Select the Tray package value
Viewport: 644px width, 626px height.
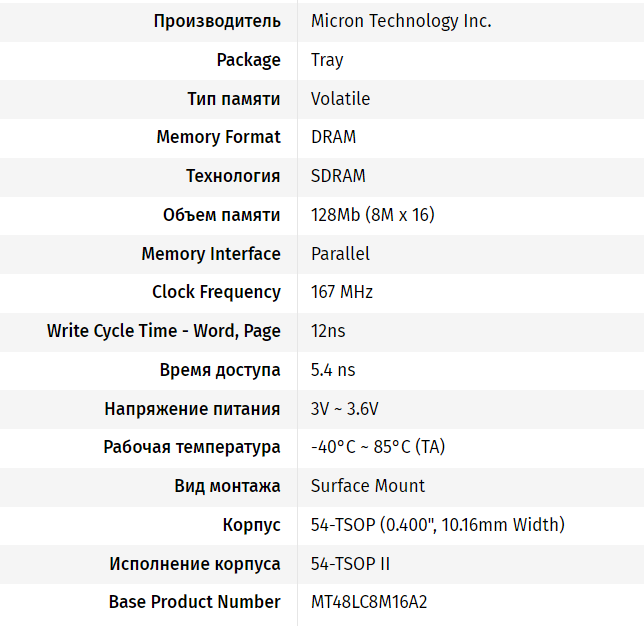[x=327, y=60]
